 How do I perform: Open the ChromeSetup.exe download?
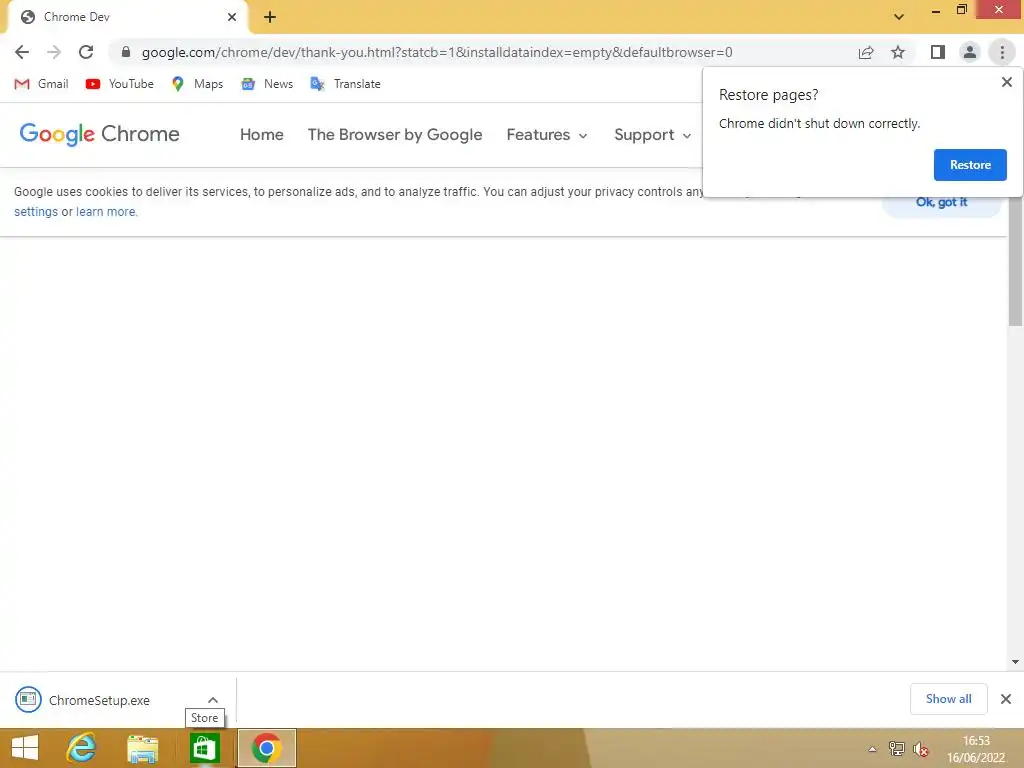[x=99, y=700]
